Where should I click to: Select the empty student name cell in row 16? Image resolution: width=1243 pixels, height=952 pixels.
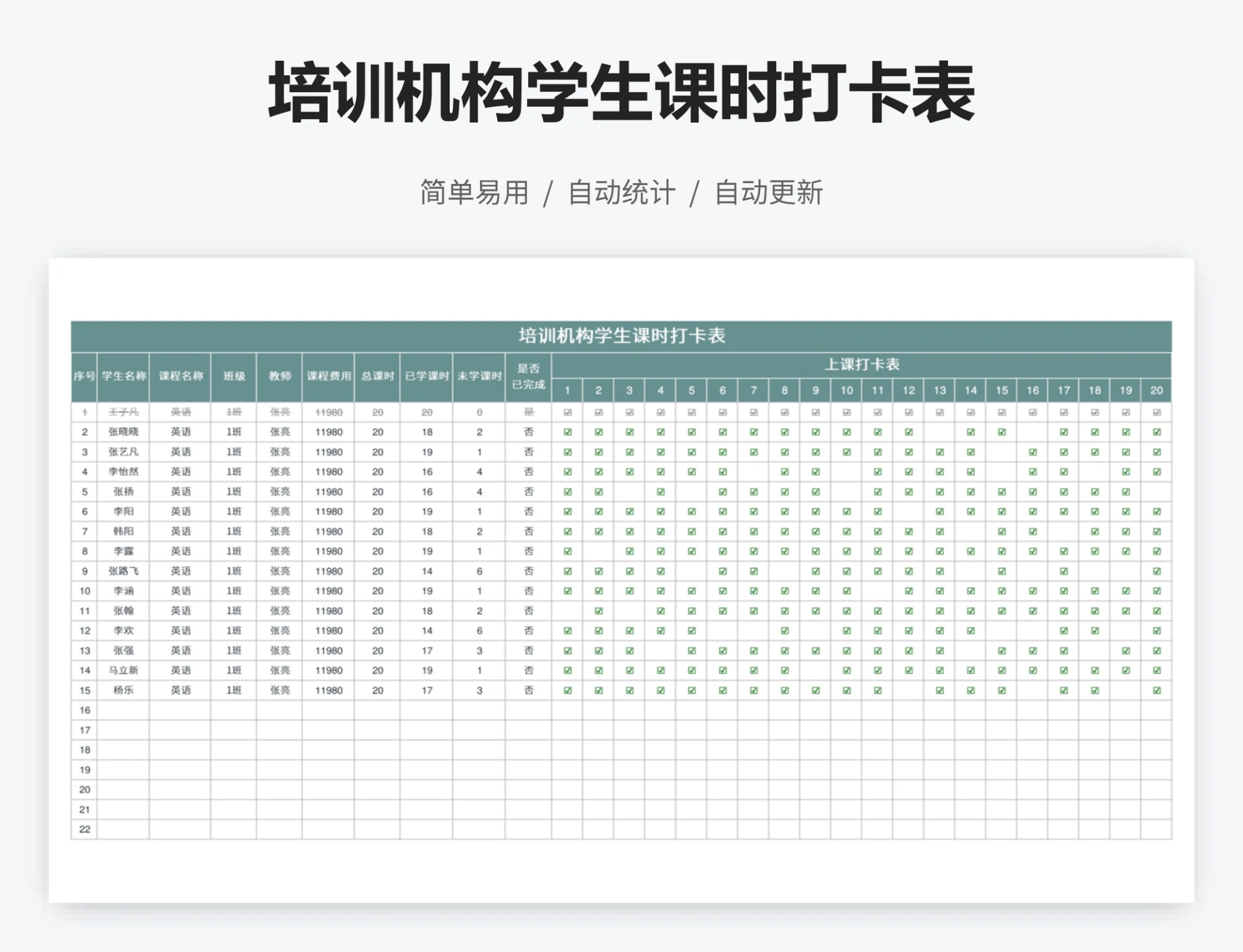click(123, 709)
